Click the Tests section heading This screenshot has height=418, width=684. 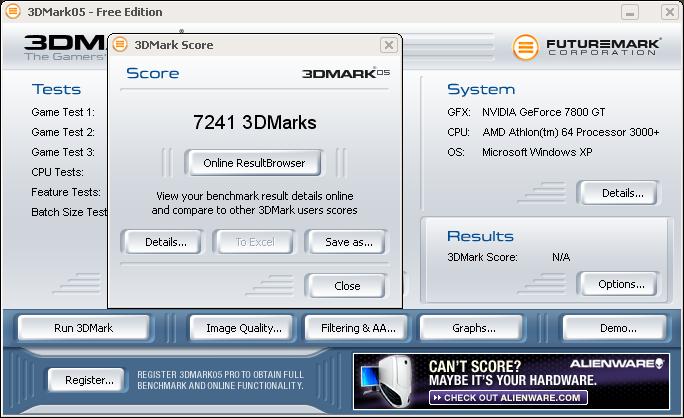click(x=56, y=89)
